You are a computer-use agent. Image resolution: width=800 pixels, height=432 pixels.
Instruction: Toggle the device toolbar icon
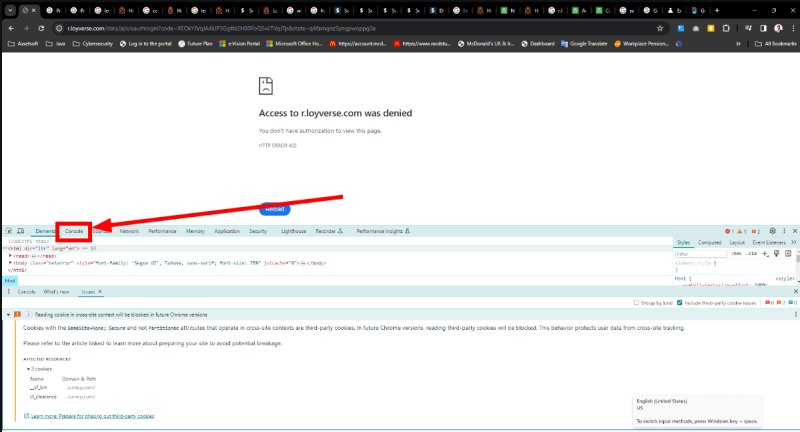pyautogui.click(x=20, y=230)
